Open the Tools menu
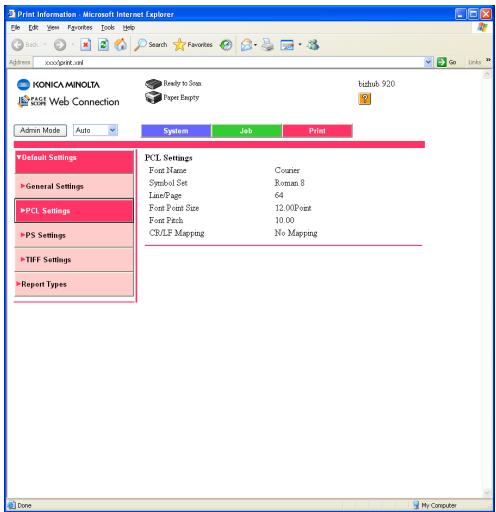Screen dimensions: 496x512 (108, 28)
